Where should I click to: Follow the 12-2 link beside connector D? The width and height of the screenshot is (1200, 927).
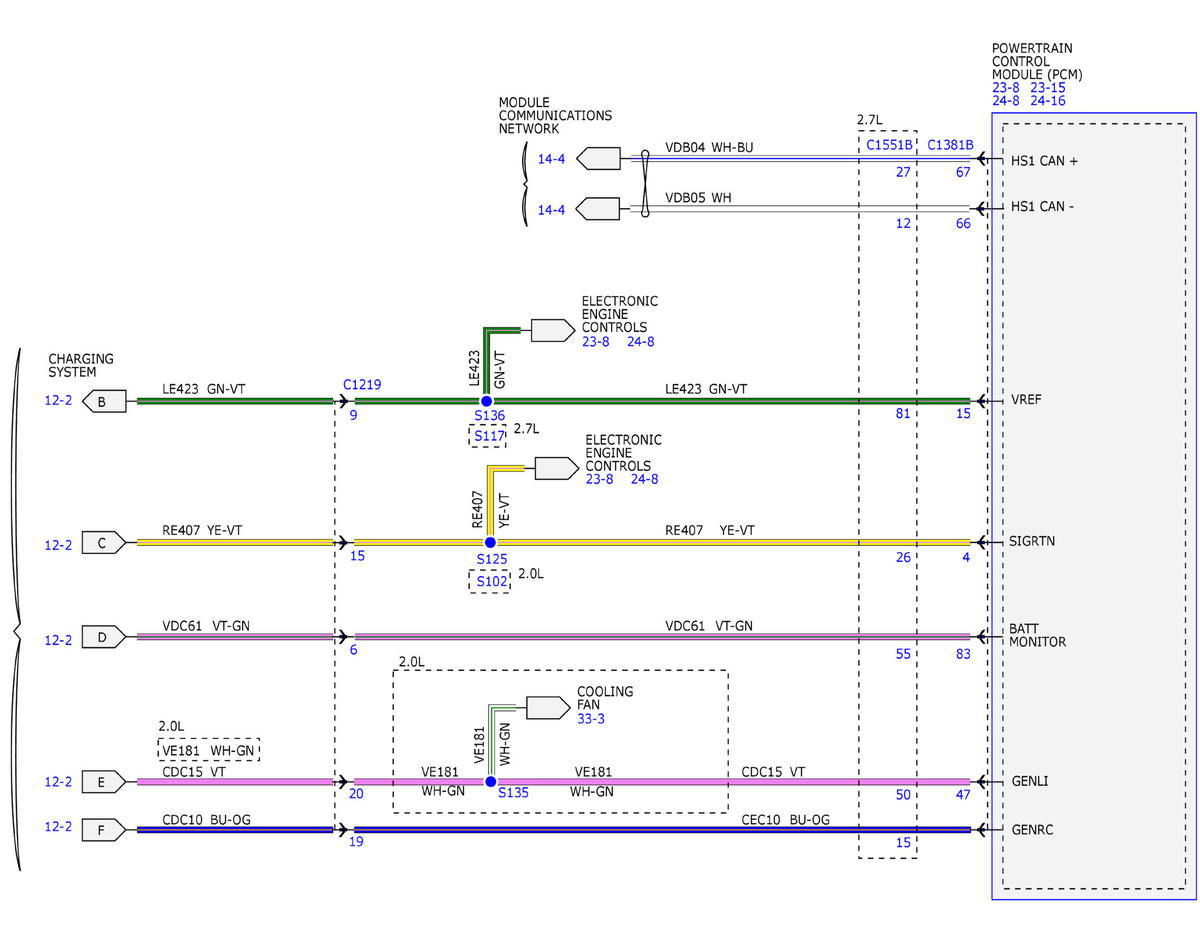click(59, 640)
